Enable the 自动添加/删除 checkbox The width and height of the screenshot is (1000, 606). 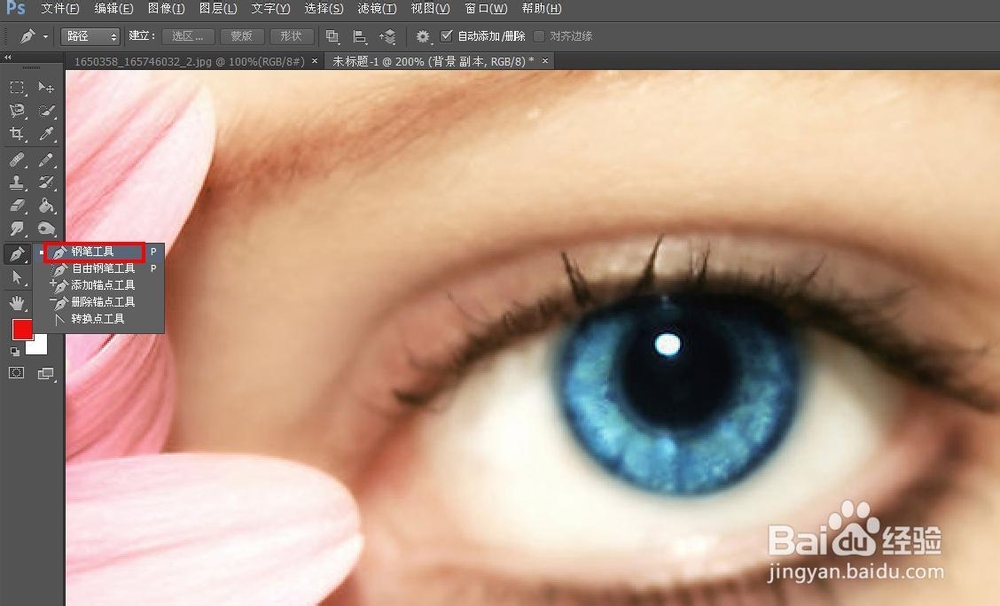tap(446, 36)
